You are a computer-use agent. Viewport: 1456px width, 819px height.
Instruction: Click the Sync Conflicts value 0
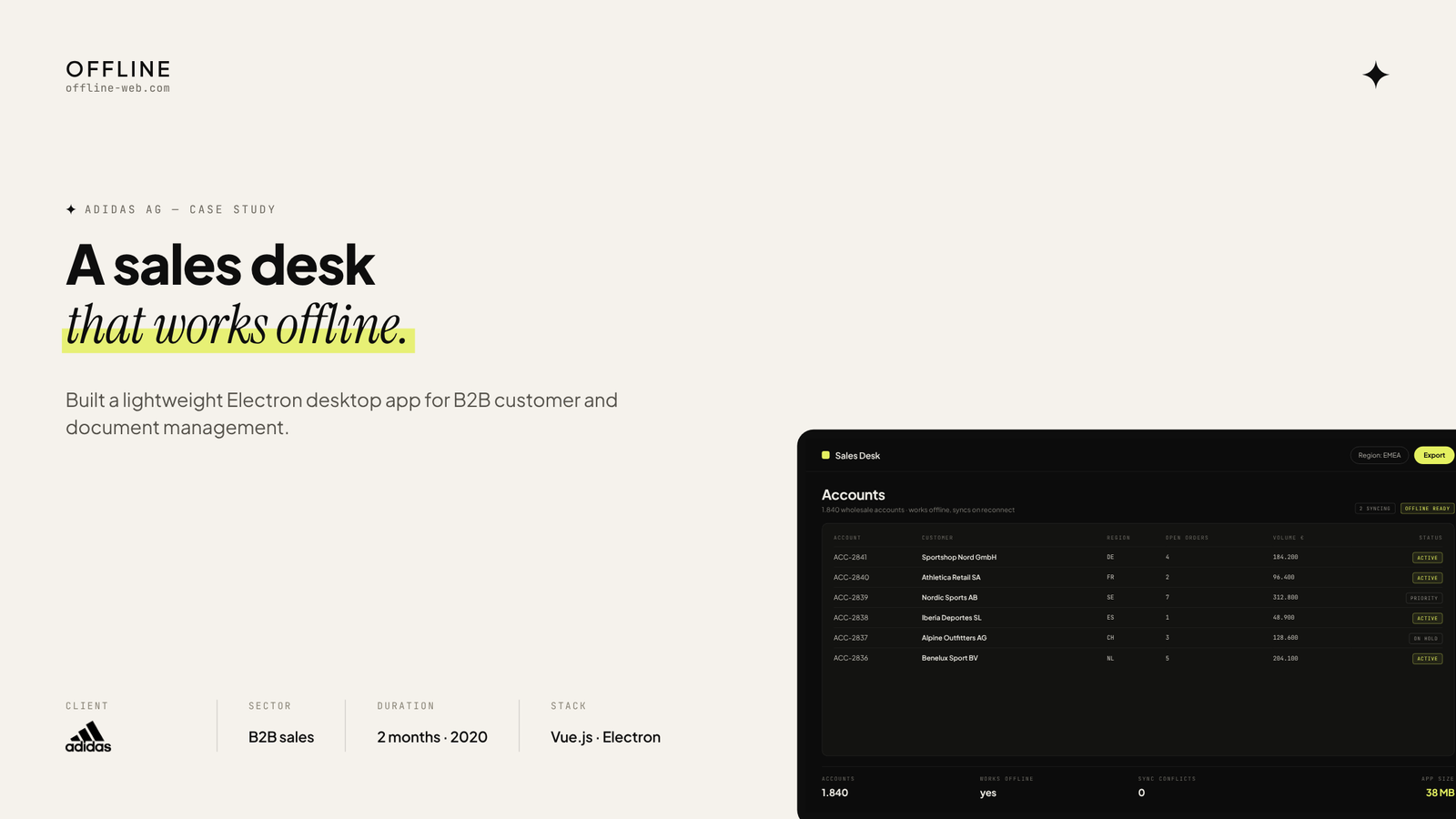[x=1141, y=793]
